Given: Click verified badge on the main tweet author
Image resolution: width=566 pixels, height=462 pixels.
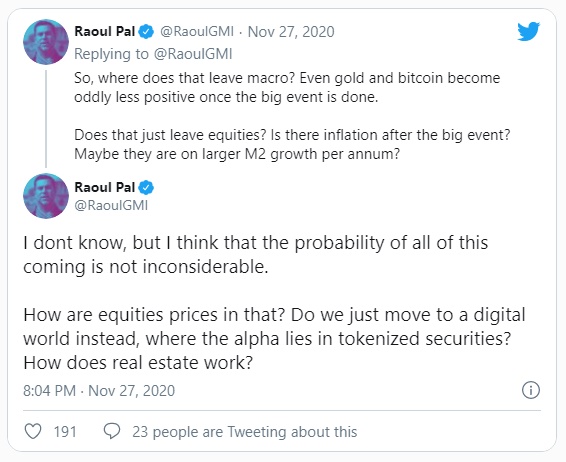Looking at the screenshot, I should 146,188.
